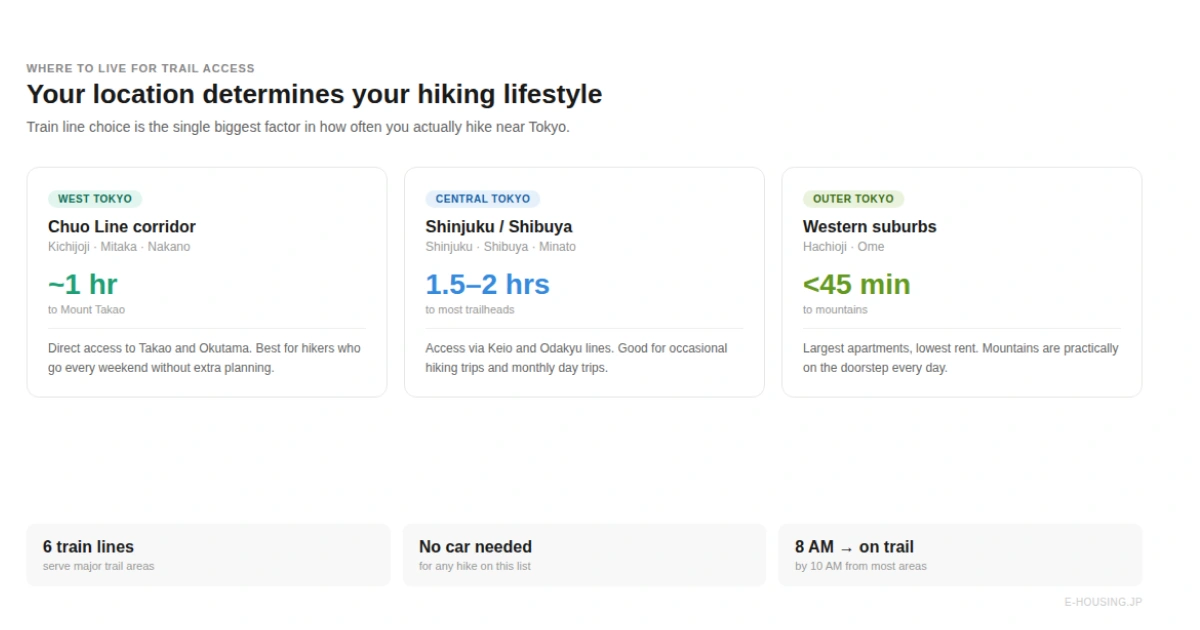Click the CENTRAL TOKYO badge
Screen dimensions: 1200x630
[x=482, y=199]
